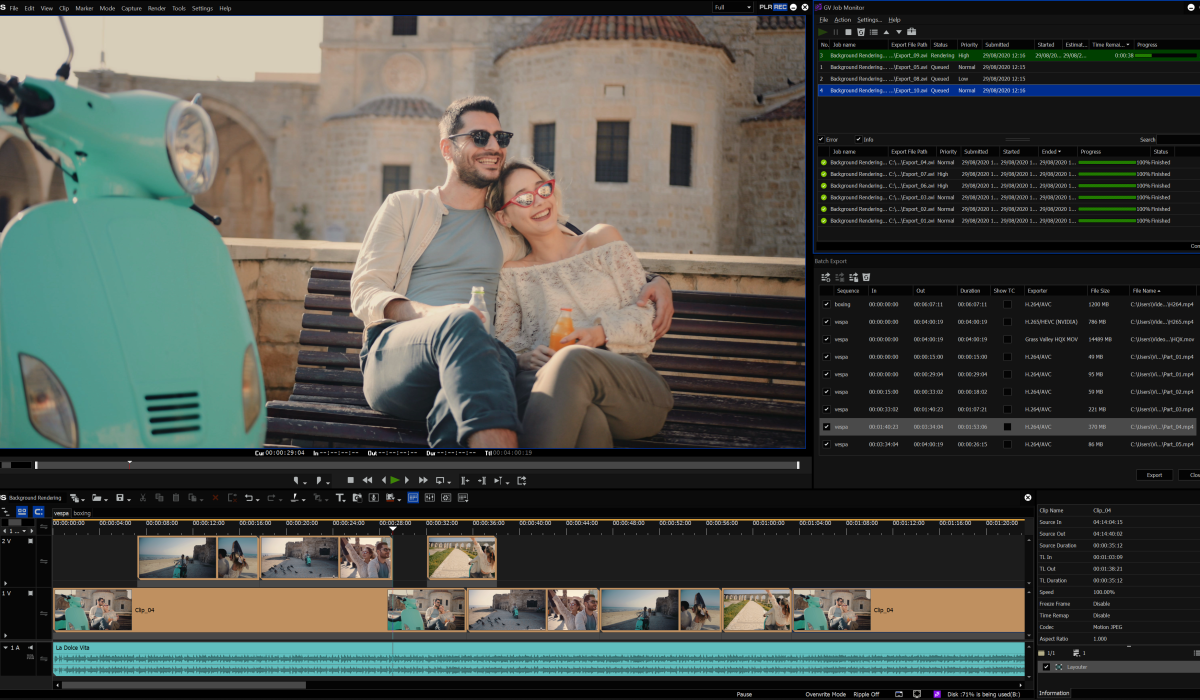Click the timeline horizontal scrollbar
Image resolution: width=1200 pixels, height=700 pixels.
pyautogui.click(x=183, y=685)
